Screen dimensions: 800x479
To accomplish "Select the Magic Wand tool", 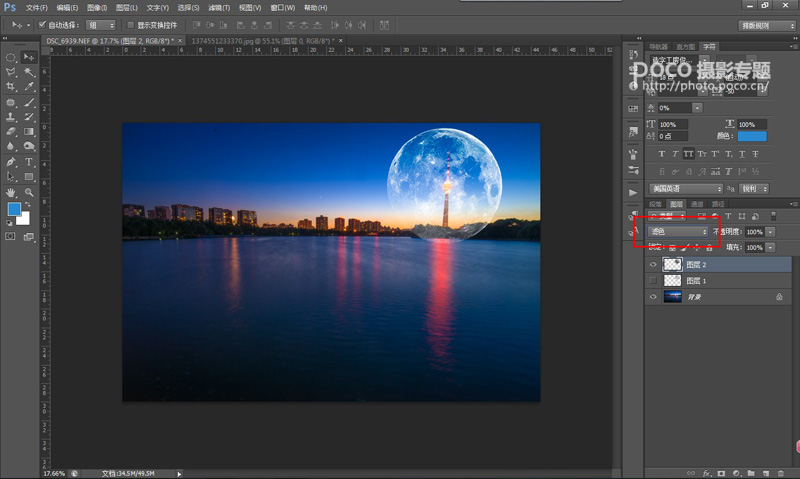I will click(29, 72).
